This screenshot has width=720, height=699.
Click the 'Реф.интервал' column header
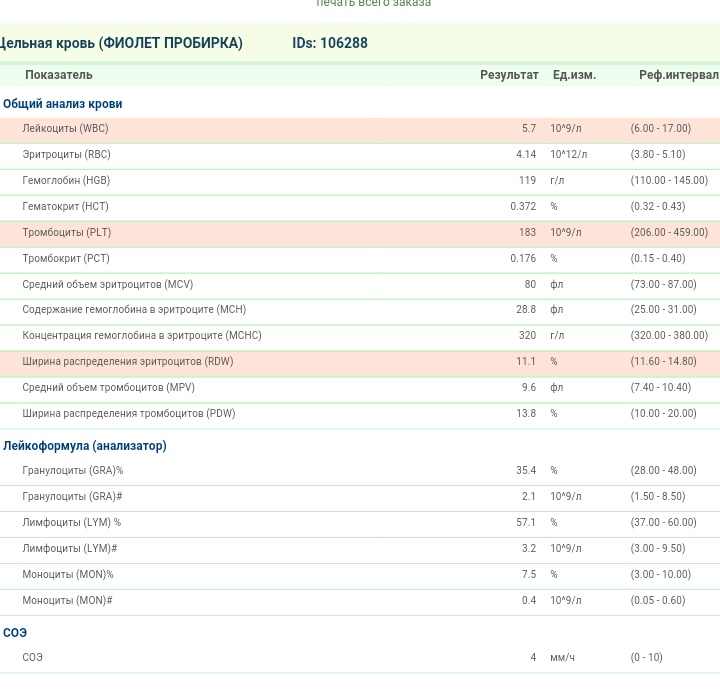[x=679, y=75]
